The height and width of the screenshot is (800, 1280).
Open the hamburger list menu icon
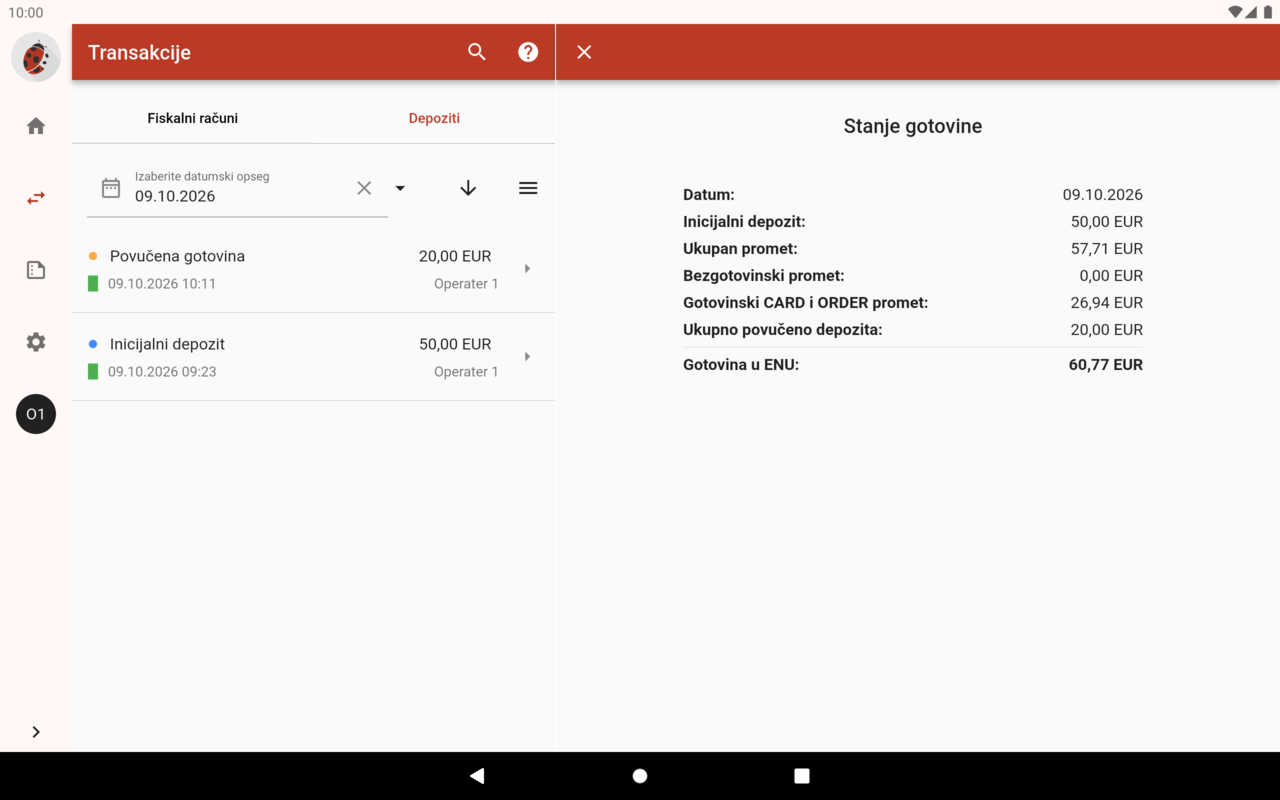point(528,188)
